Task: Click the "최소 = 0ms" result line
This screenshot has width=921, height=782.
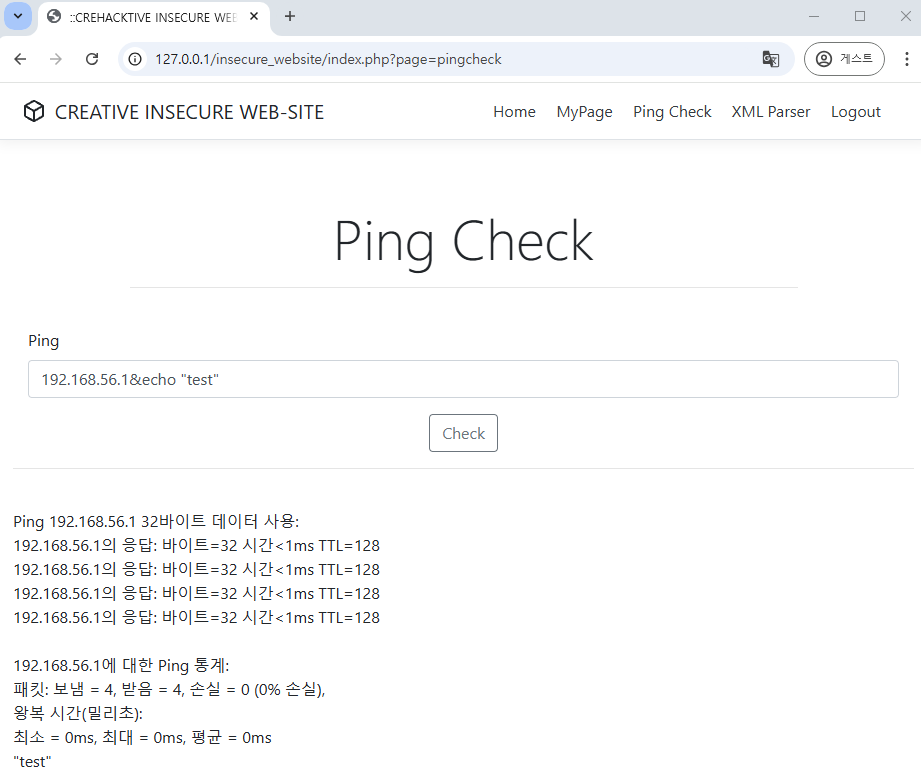Action: 142,737
